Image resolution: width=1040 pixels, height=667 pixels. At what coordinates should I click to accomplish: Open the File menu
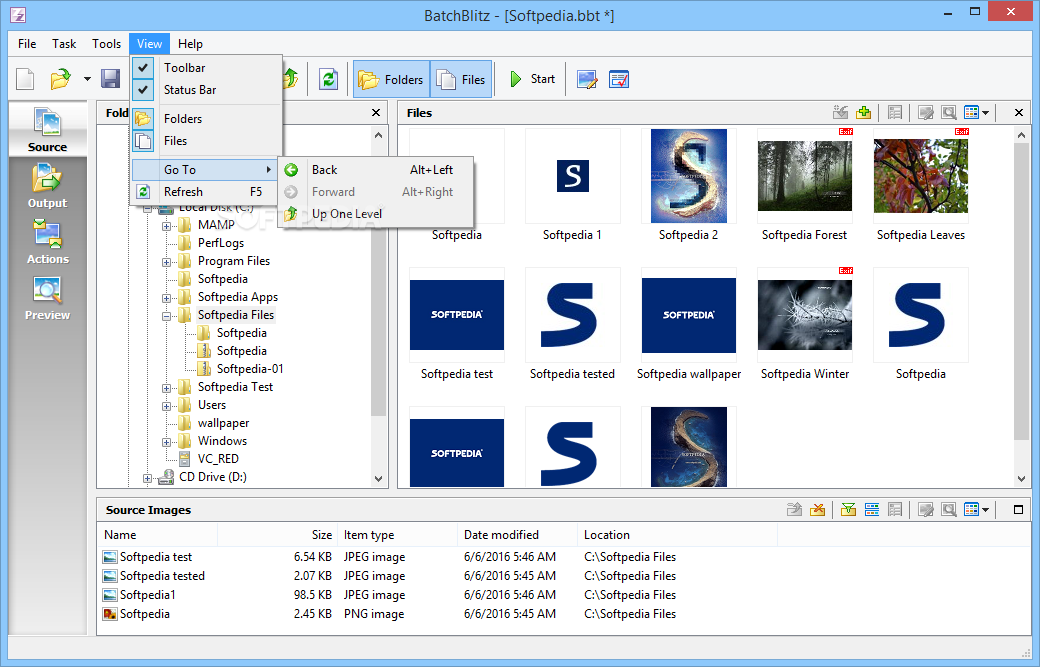click(x=27, y=44)
